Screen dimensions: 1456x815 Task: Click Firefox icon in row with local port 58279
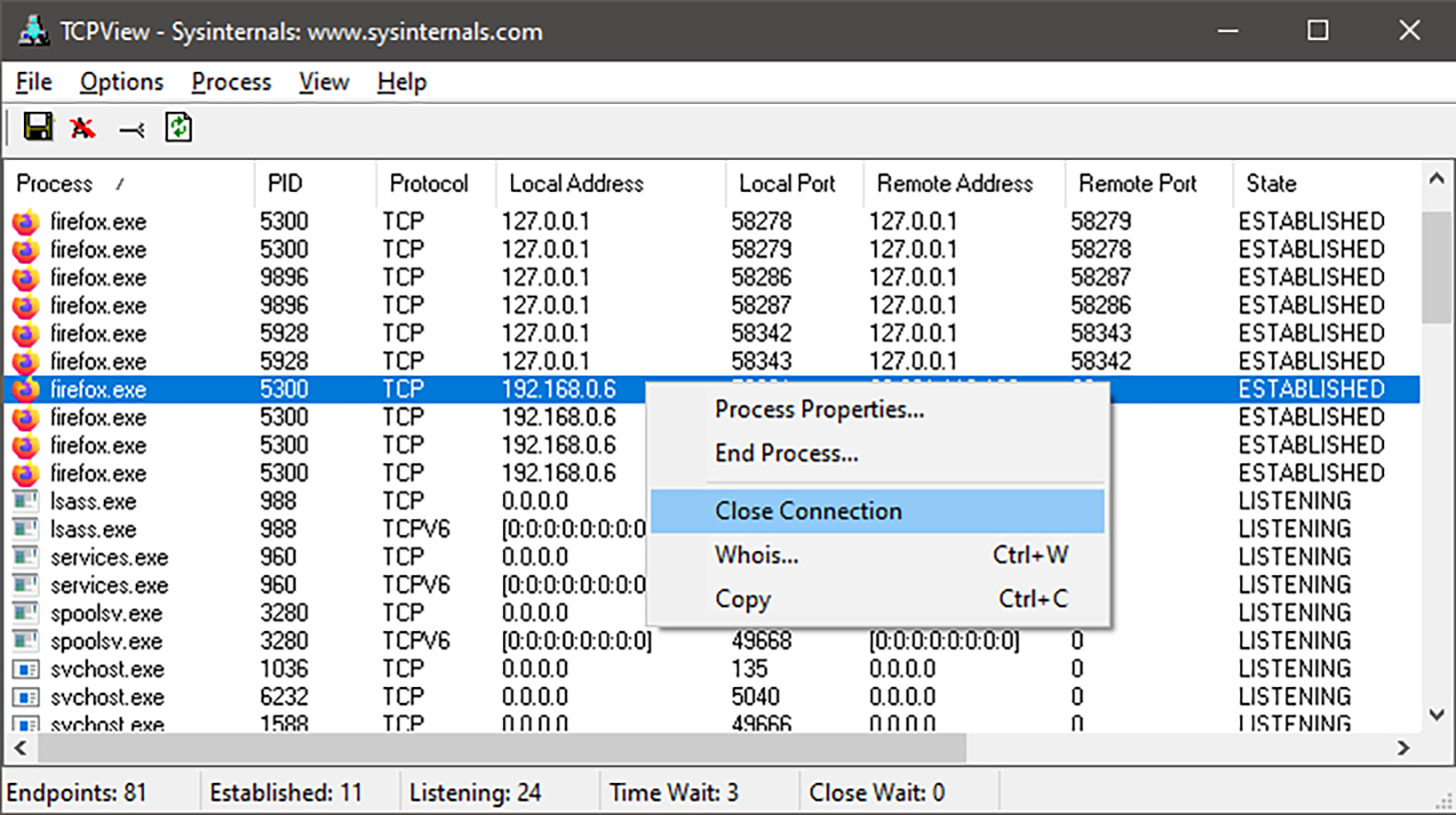[x=26, y=250]
